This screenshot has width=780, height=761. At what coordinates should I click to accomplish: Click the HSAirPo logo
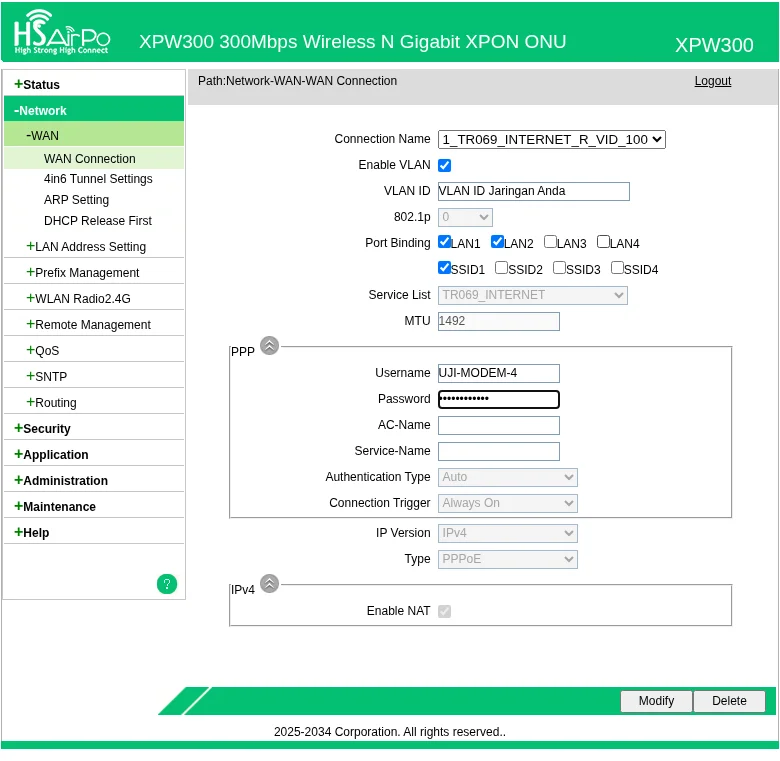62,32
